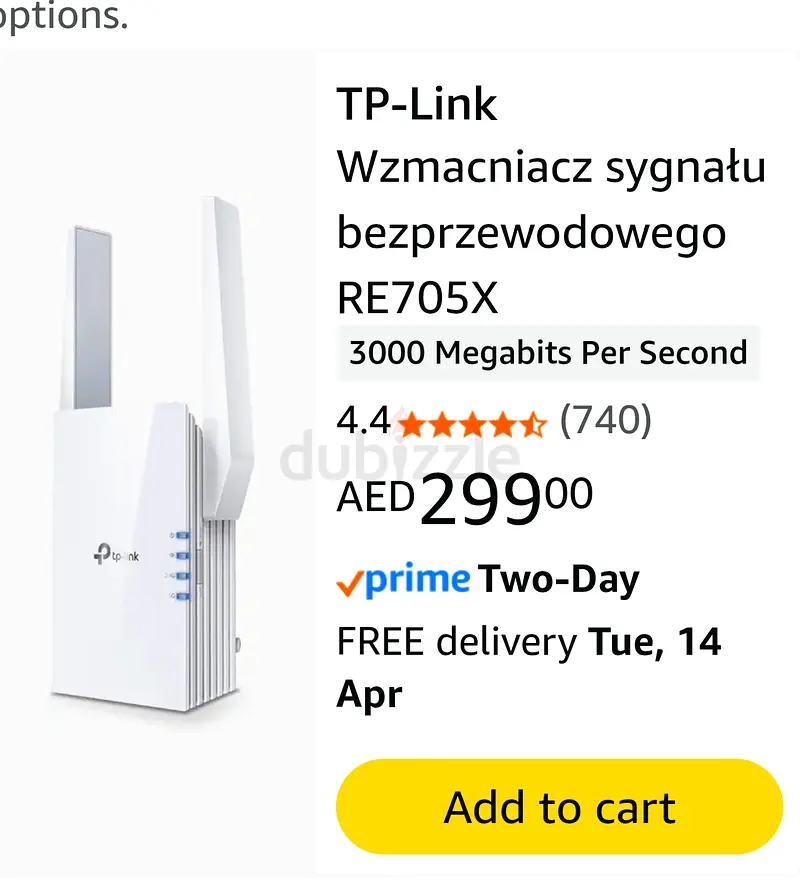Click the blue prime logo text
The image size is (800, 886).
pos(417,580)
